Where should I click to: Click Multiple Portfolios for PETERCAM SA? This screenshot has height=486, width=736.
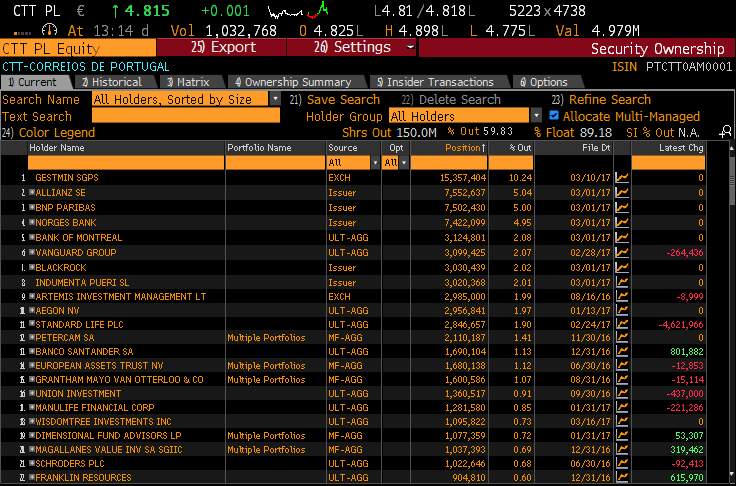266,338
